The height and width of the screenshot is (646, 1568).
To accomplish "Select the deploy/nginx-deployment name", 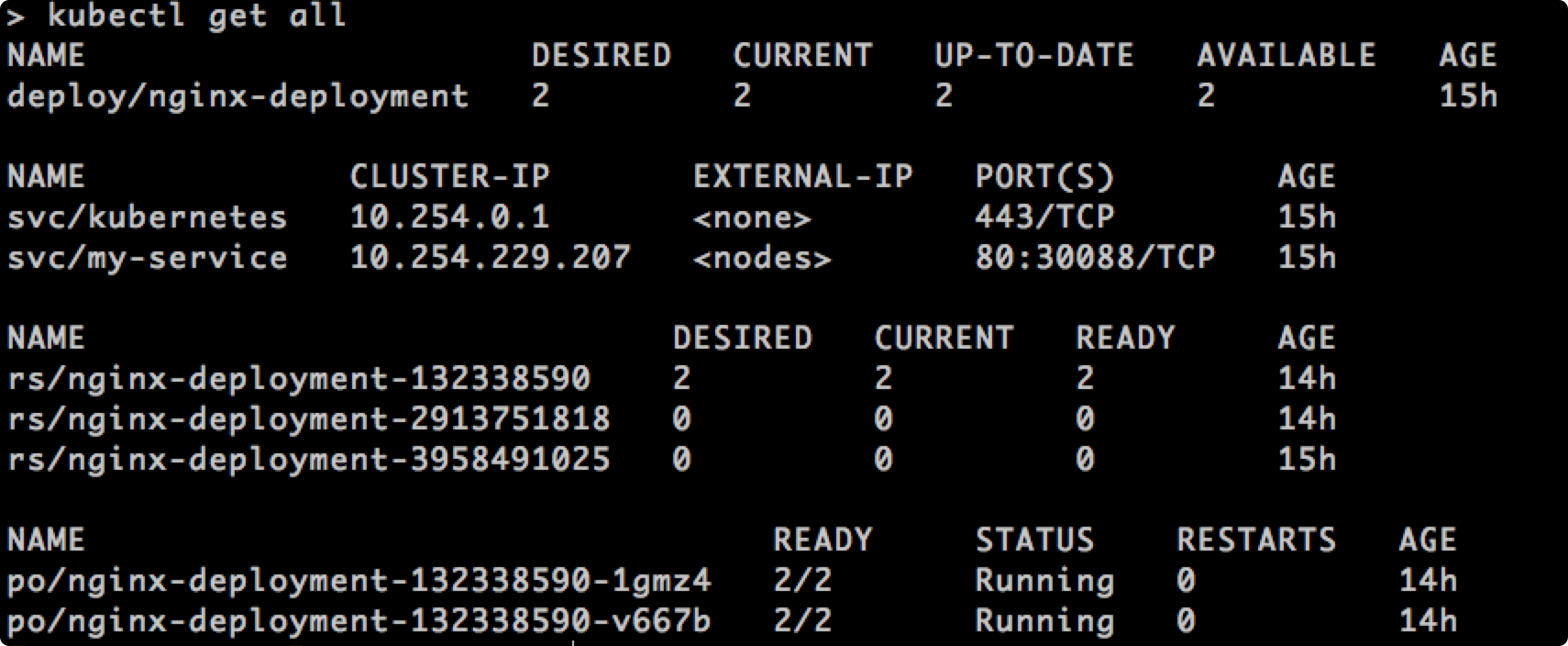I will (x=237, y=96).
